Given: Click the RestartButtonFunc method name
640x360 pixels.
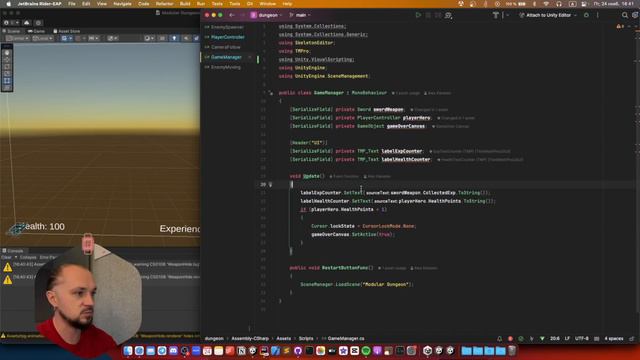Looking at the screenshot, I should click(345, 268).
